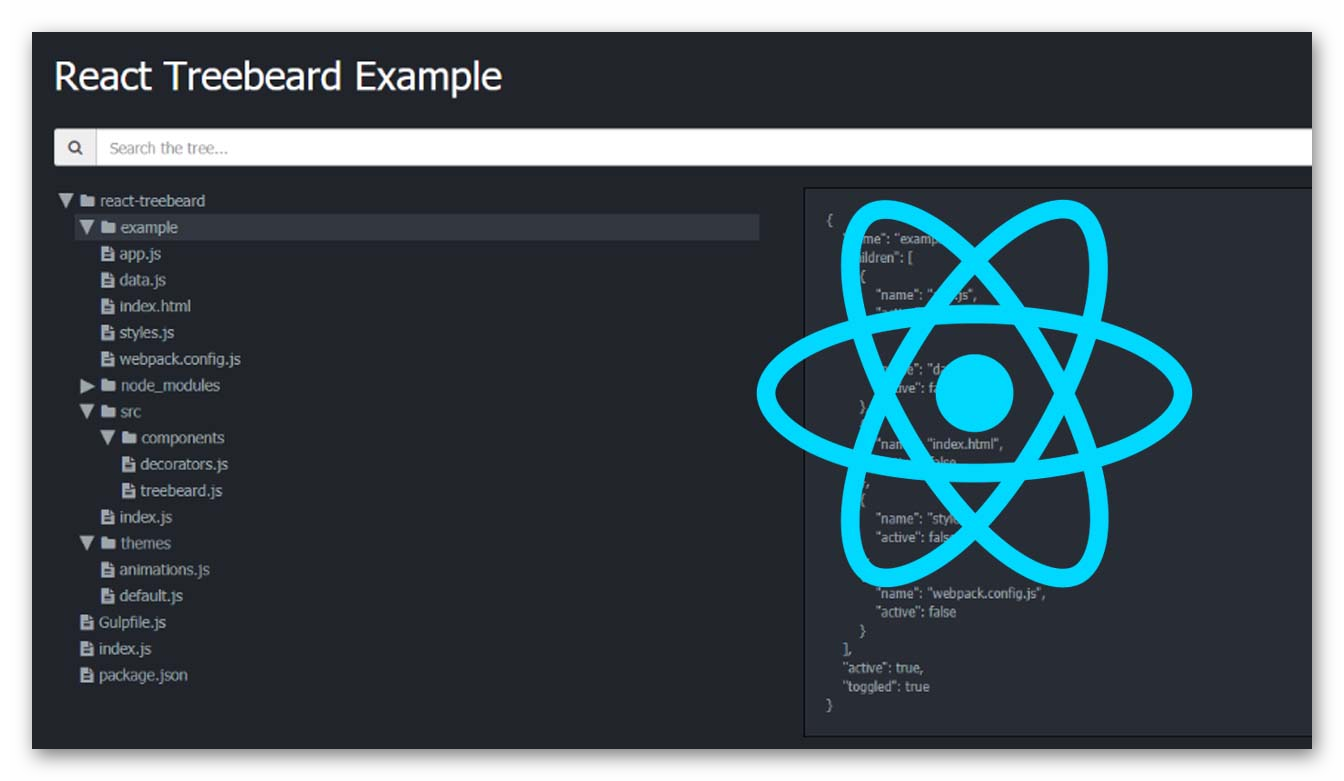Collapse the src folder arrow
Image resolution: width=1344 pixels, height=781 pixels.
[x=87, y=411]
